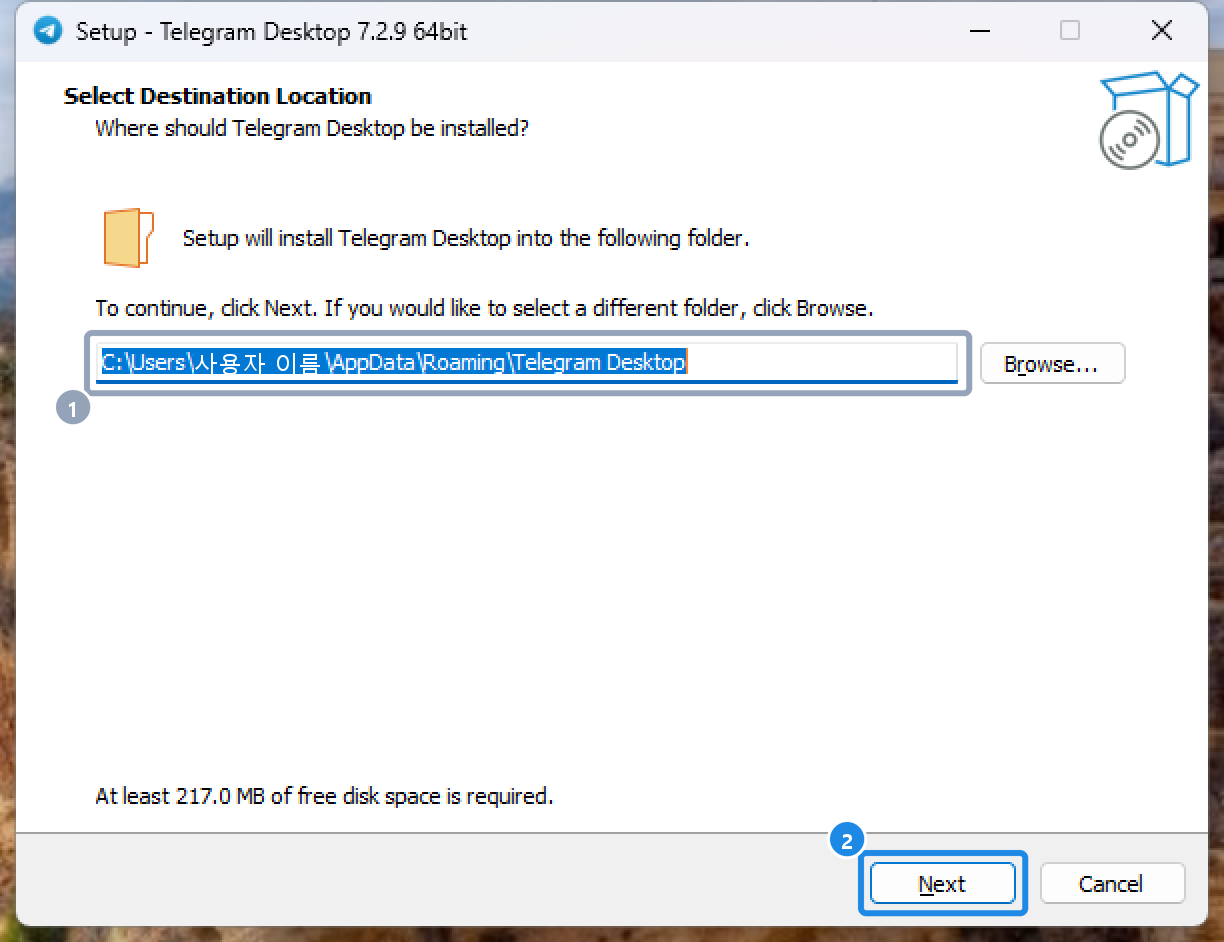Click the orange folder icon
This screenshot has height=942, width=1224.
pos(128,238)
